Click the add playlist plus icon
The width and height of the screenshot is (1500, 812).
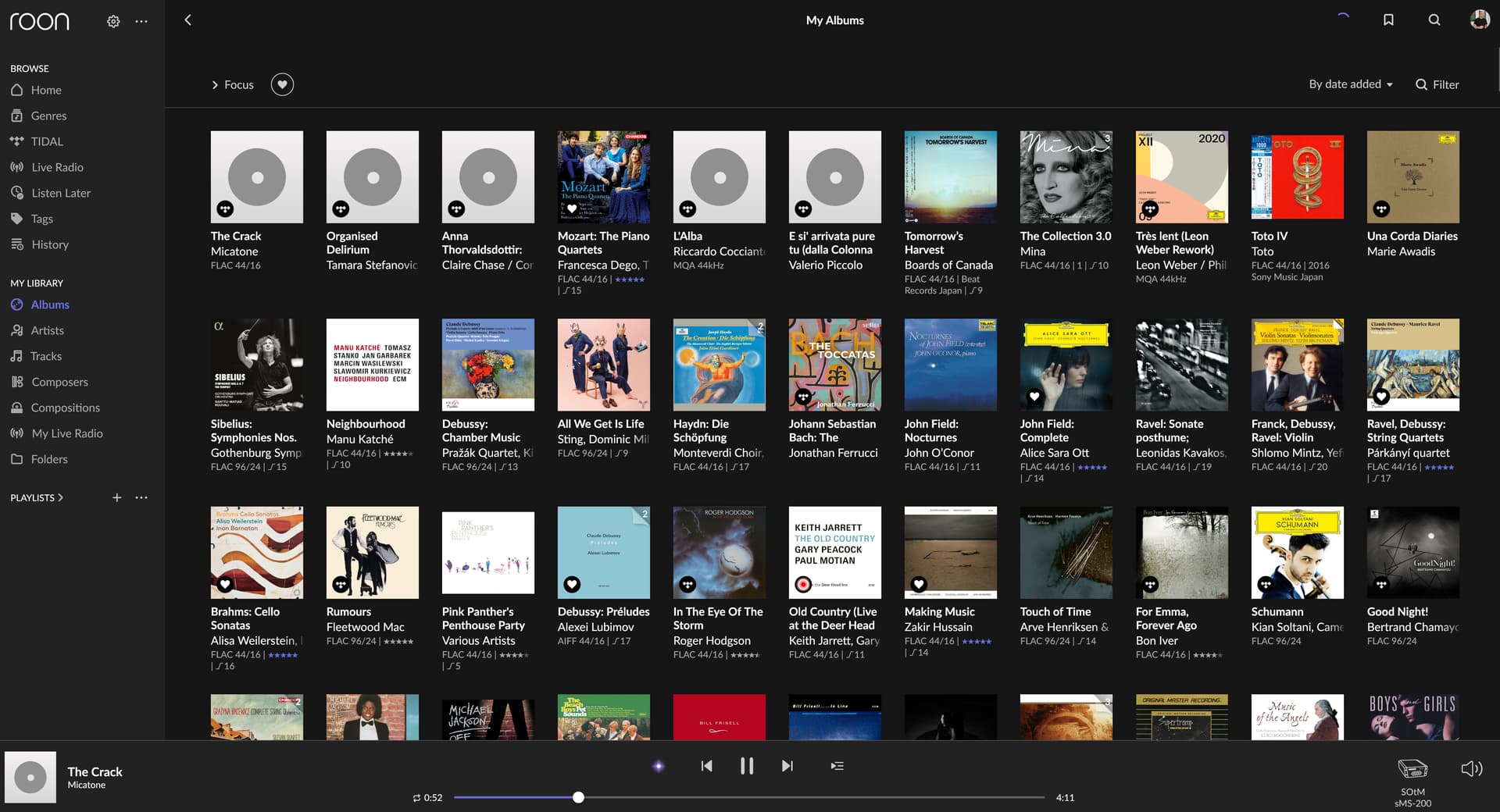click(x=116, y=497)
